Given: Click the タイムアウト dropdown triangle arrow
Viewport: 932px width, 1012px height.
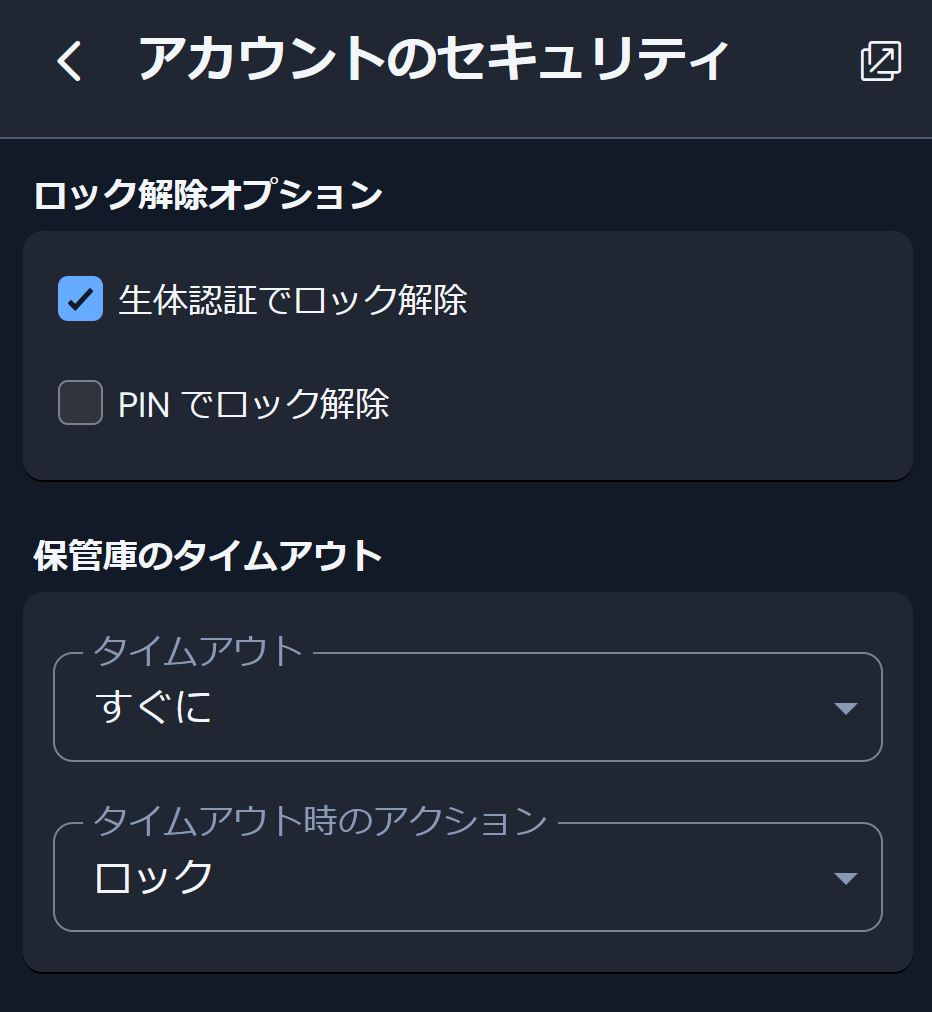Looking at the screenshot, I should (846, 708).
